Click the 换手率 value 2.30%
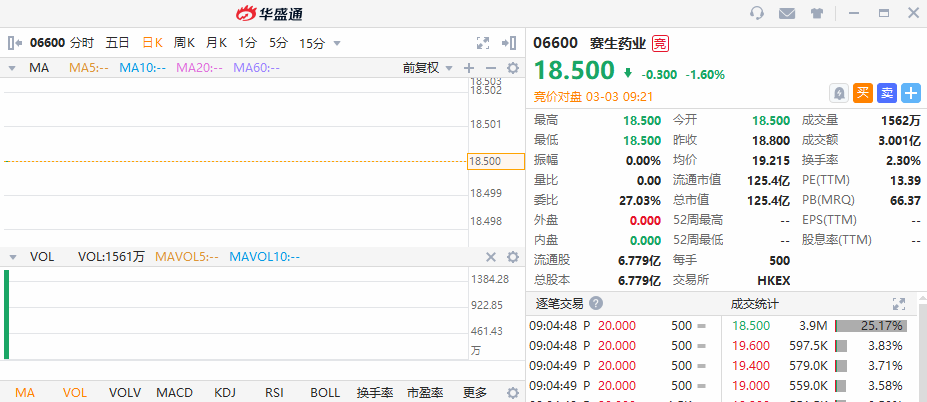Viewport: 927px width, 402px height. tap(905, 160)
